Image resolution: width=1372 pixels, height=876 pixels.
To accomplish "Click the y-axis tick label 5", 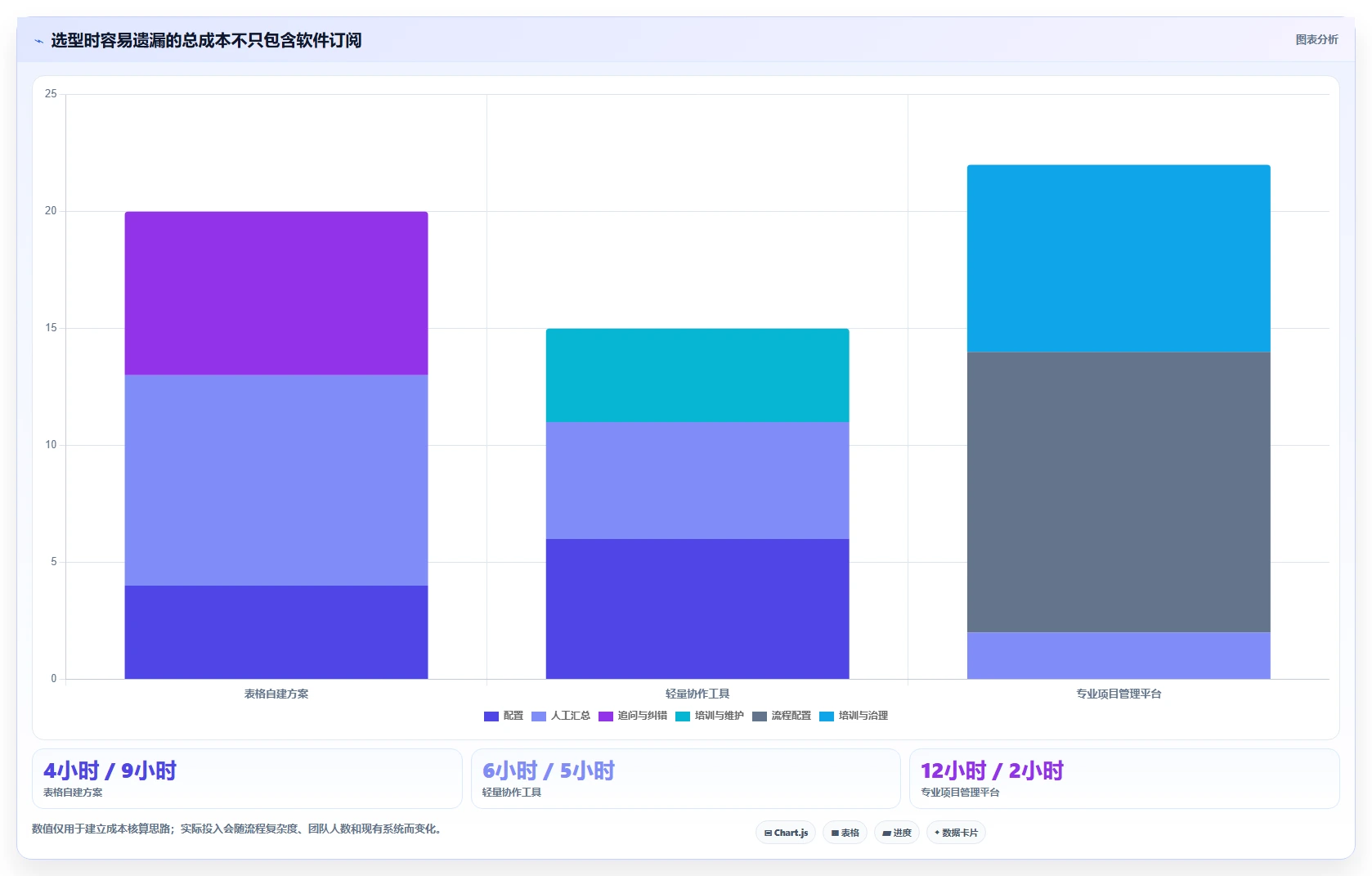I will [x=54, y=562].
